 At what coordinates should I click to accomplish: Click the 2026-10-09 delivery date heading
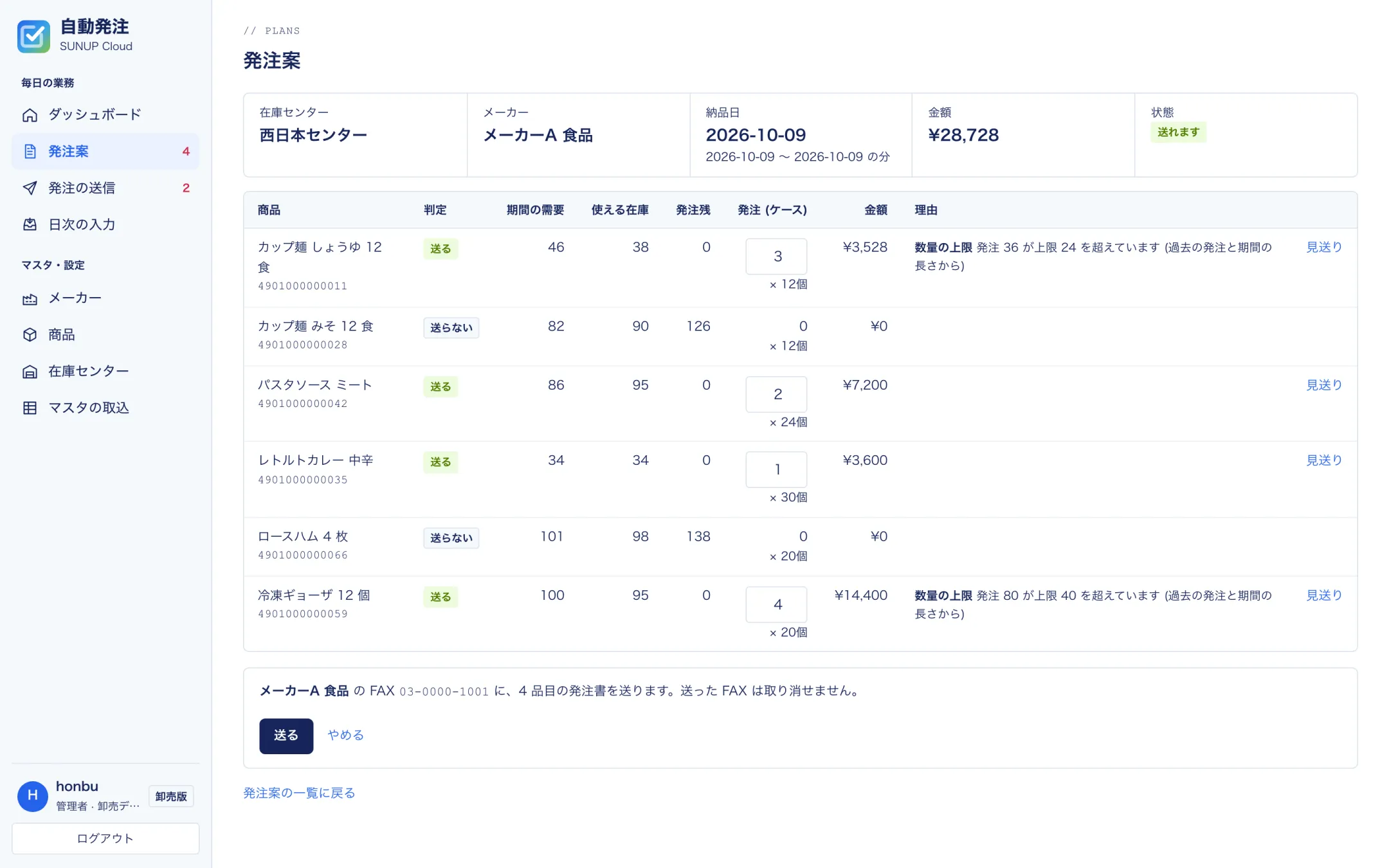(756, 135)
